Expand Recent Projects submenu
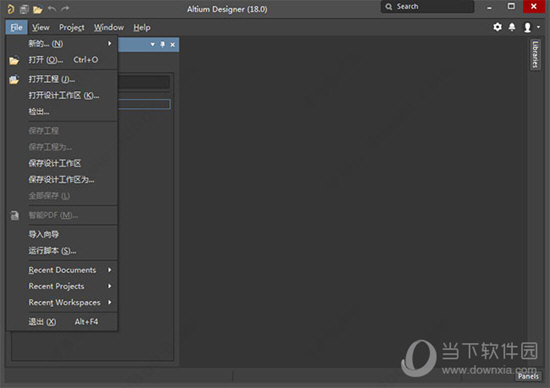The image size is (550, 388). tap(62, 286)
